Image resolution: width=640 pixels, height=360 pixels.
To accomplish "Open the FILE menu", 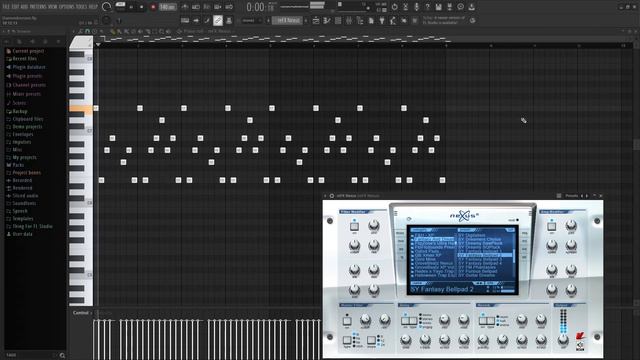I will [5, 7].
